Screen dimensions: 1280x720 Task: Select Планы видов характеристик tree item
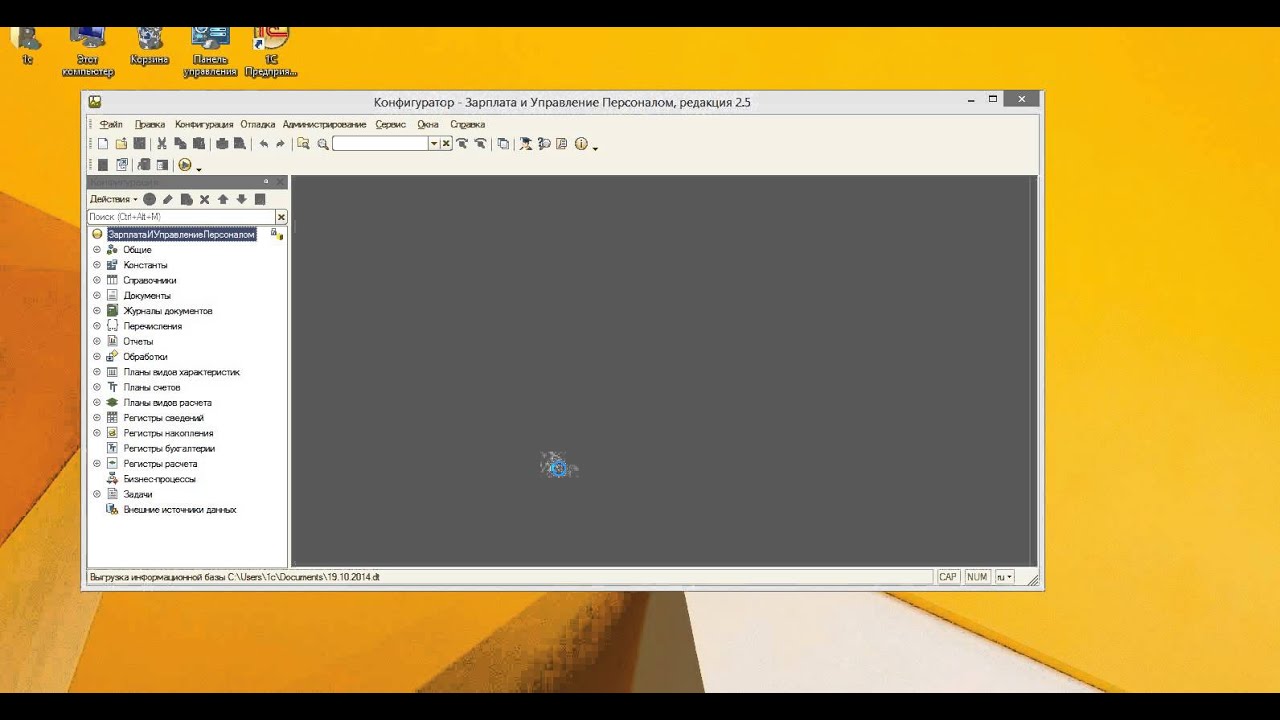pyautogui.click(x=181, y=372)
